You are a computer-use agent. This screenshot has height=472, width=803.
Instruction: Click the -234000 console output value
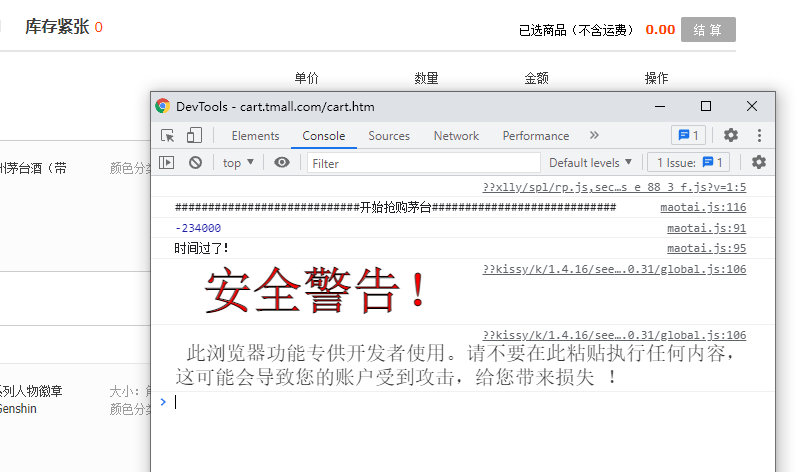point(198,228)
